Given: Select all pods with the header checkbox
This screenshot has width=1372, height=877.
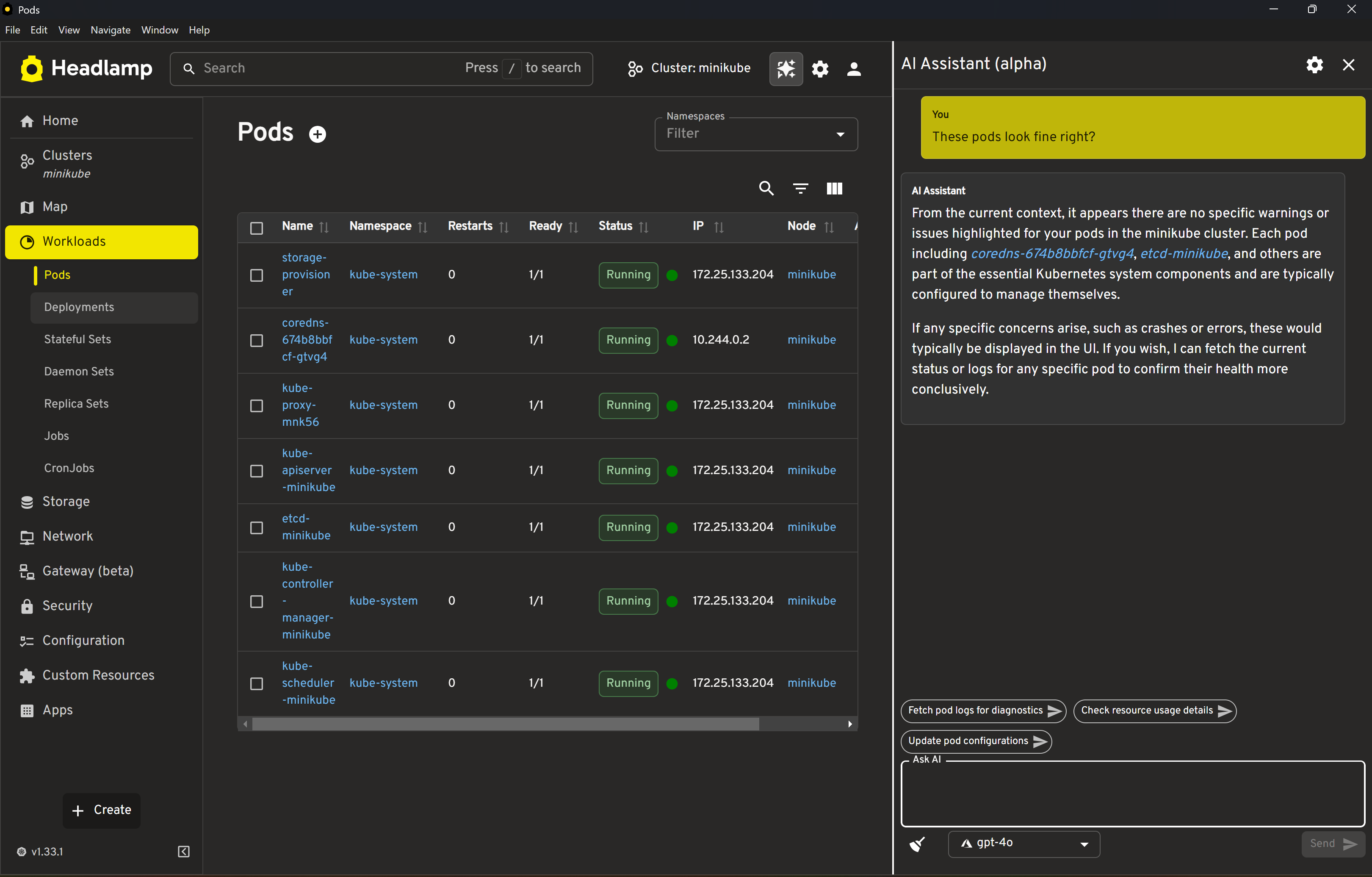Looking at the screenshot, I should [256, 228].
